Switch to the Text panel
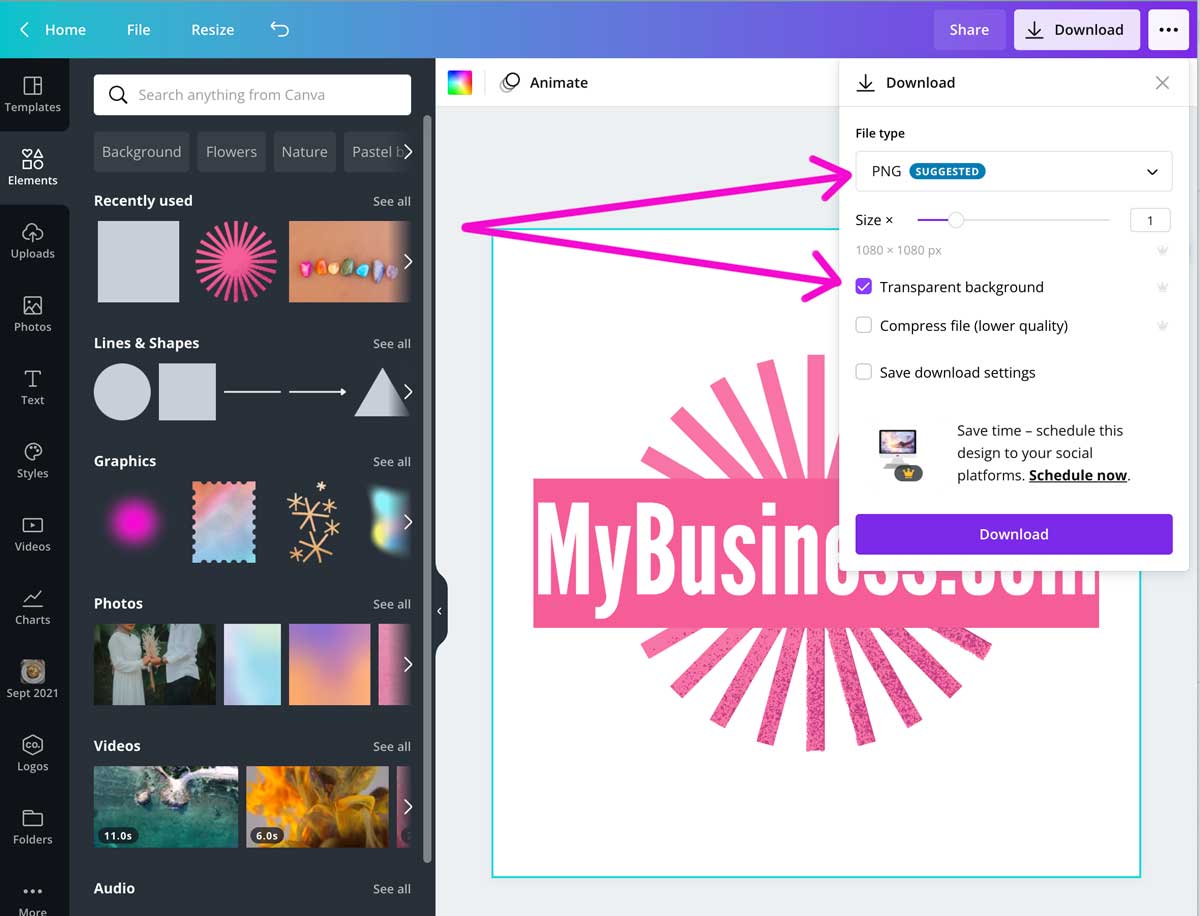This screenshot has height=916, width=1200. point(33,385)
